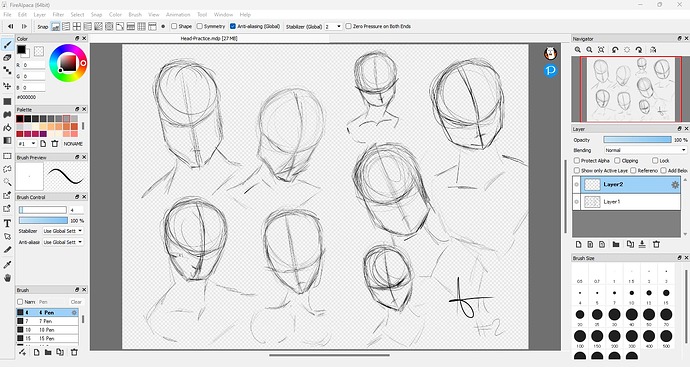The image size is (690, 367).
Task: Open the File menu
Action: [7, 15]
